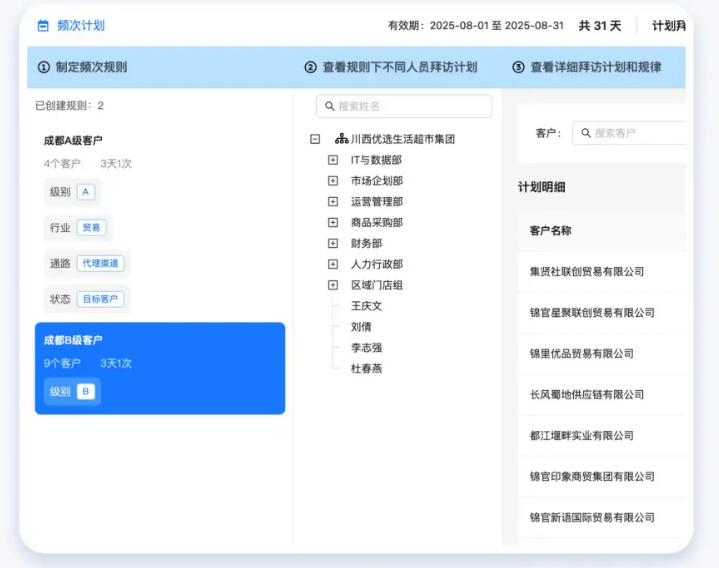Choose employee 王庆文 in the tree
The height and width of the screenshot is (568, 719).
[366, 306]
